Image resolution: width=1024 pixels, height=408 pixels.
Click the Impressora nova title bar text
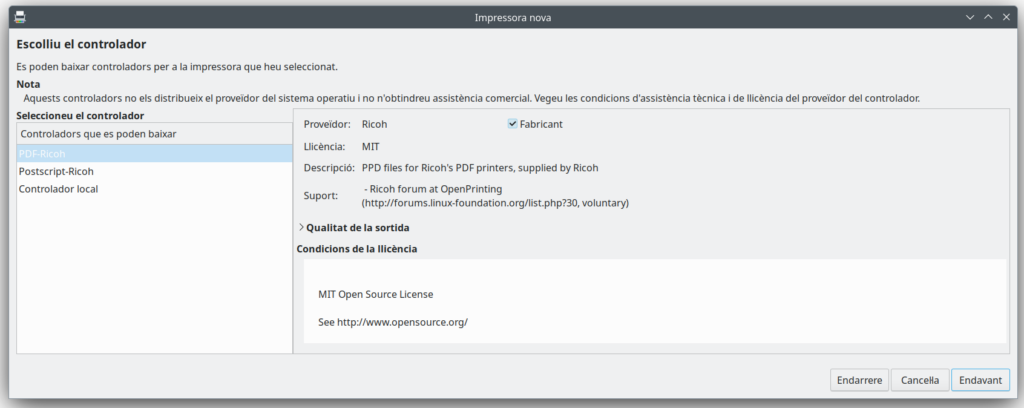511,17
